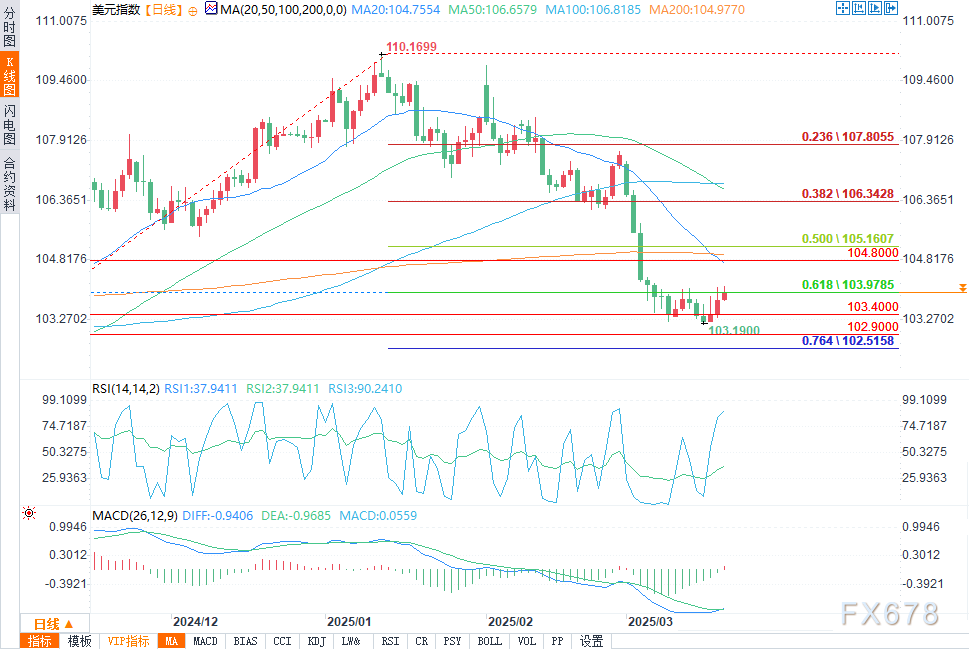Open the 闪电图 side tab
The height and width of the screenshot is (649, 969).
(9, 125)
